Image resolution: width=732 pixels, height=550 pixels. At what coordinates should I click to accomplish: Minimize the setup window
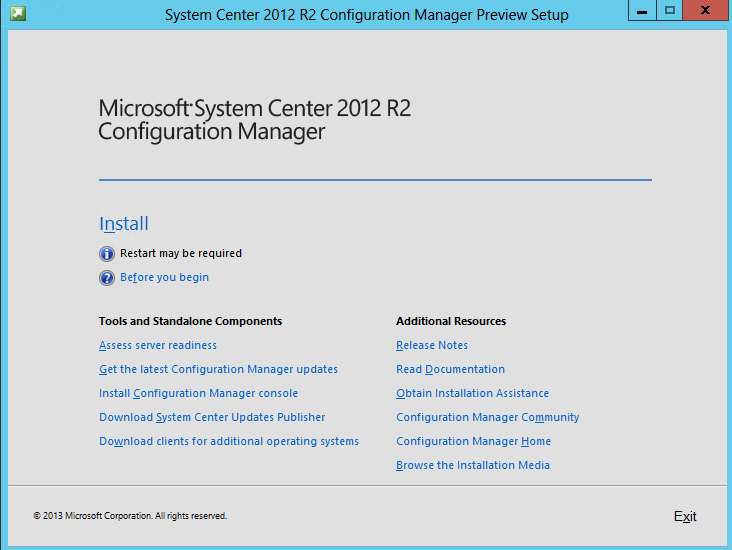(x=642, y=10)
